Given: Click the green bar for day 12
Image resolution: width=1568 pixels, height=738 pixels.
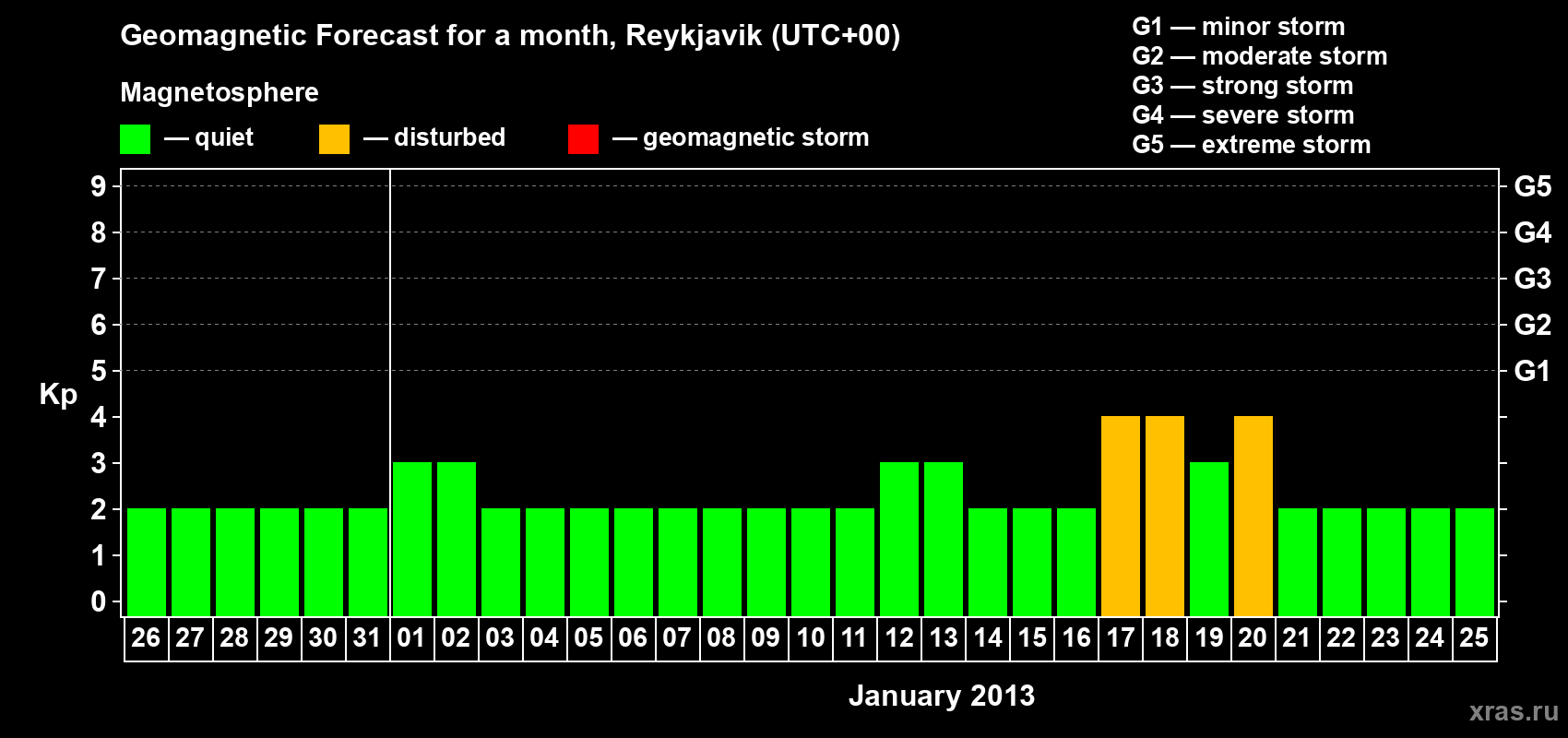Looking at the screenshot, I should 899,539.
